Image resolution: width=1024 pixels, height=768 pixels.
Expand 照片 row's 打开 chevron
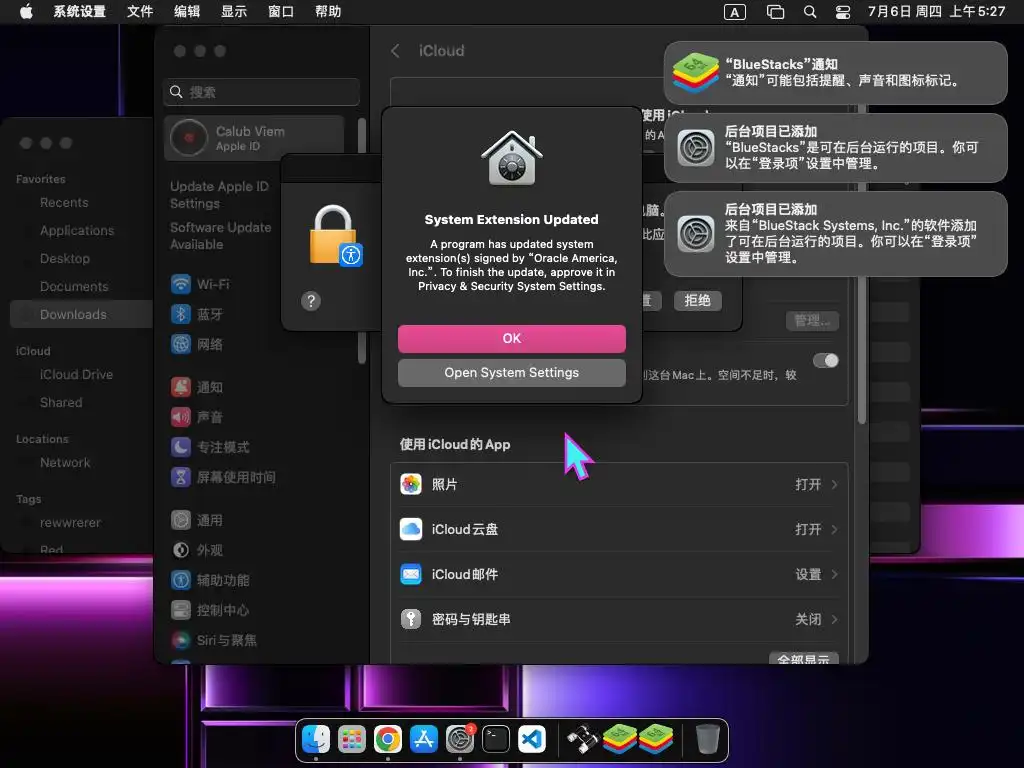[x=835, y=485]
